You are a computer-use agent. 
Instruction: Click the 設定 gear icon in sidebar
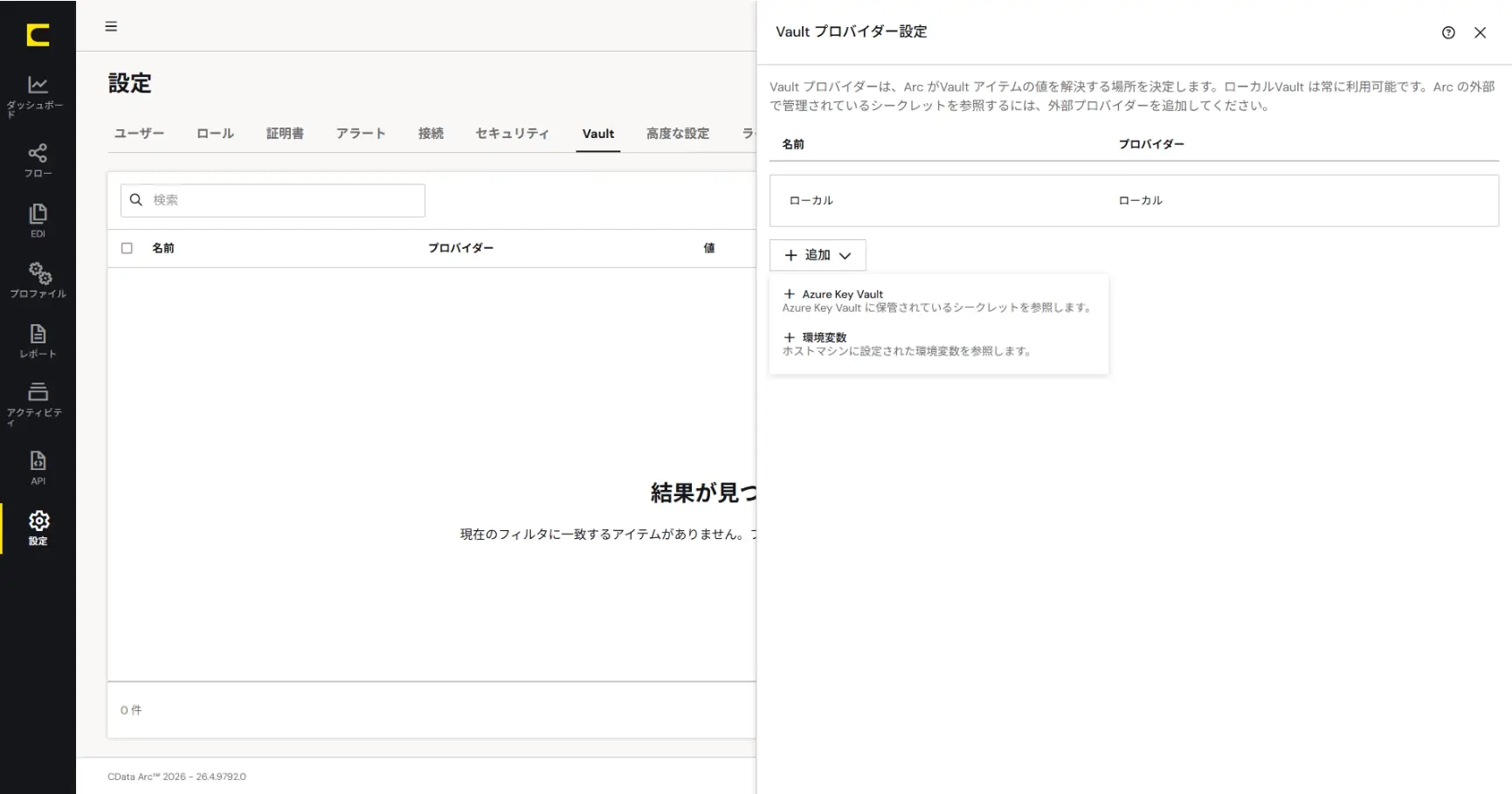point(38,521)
